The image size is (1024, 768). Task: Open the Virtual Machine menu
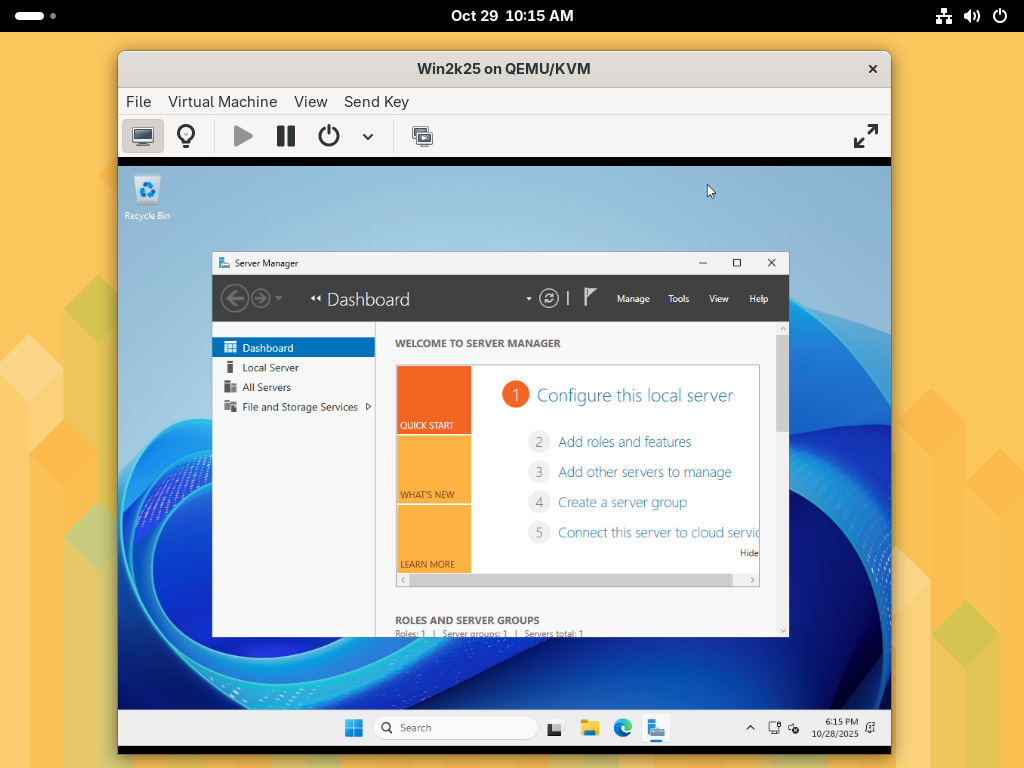click(x=222, y=102)
